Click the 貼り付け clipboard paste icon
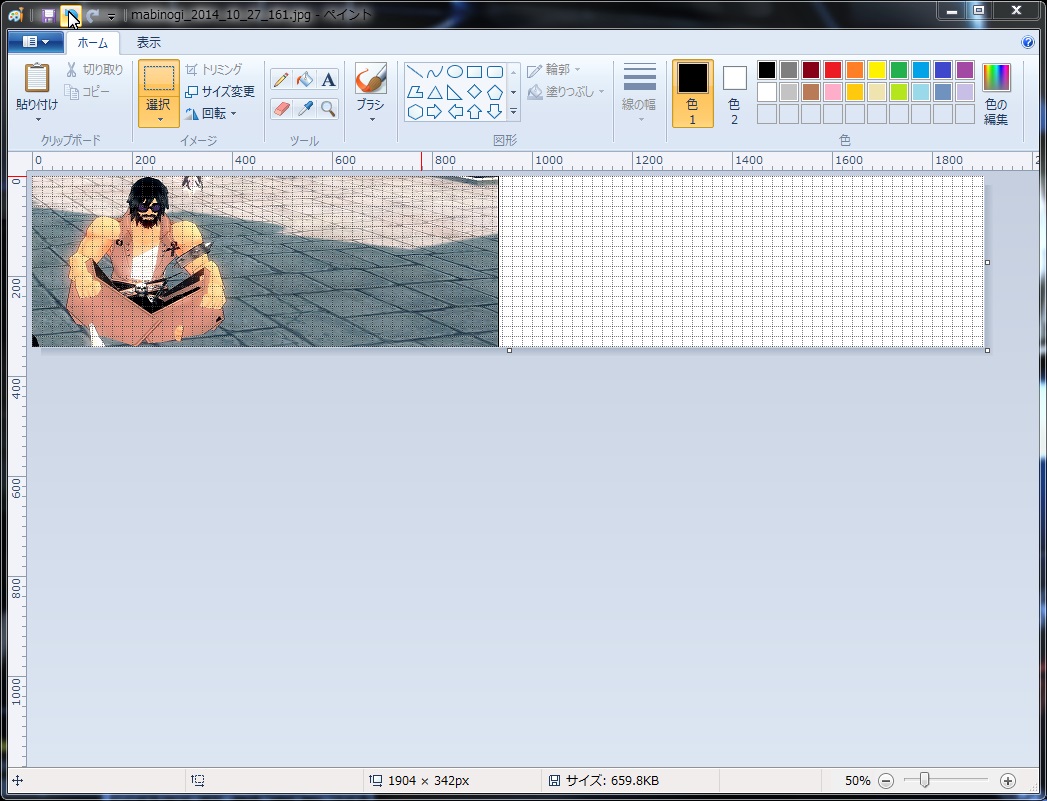The height and width of the screenshot is (801, 1047). [x=37, y=78]
